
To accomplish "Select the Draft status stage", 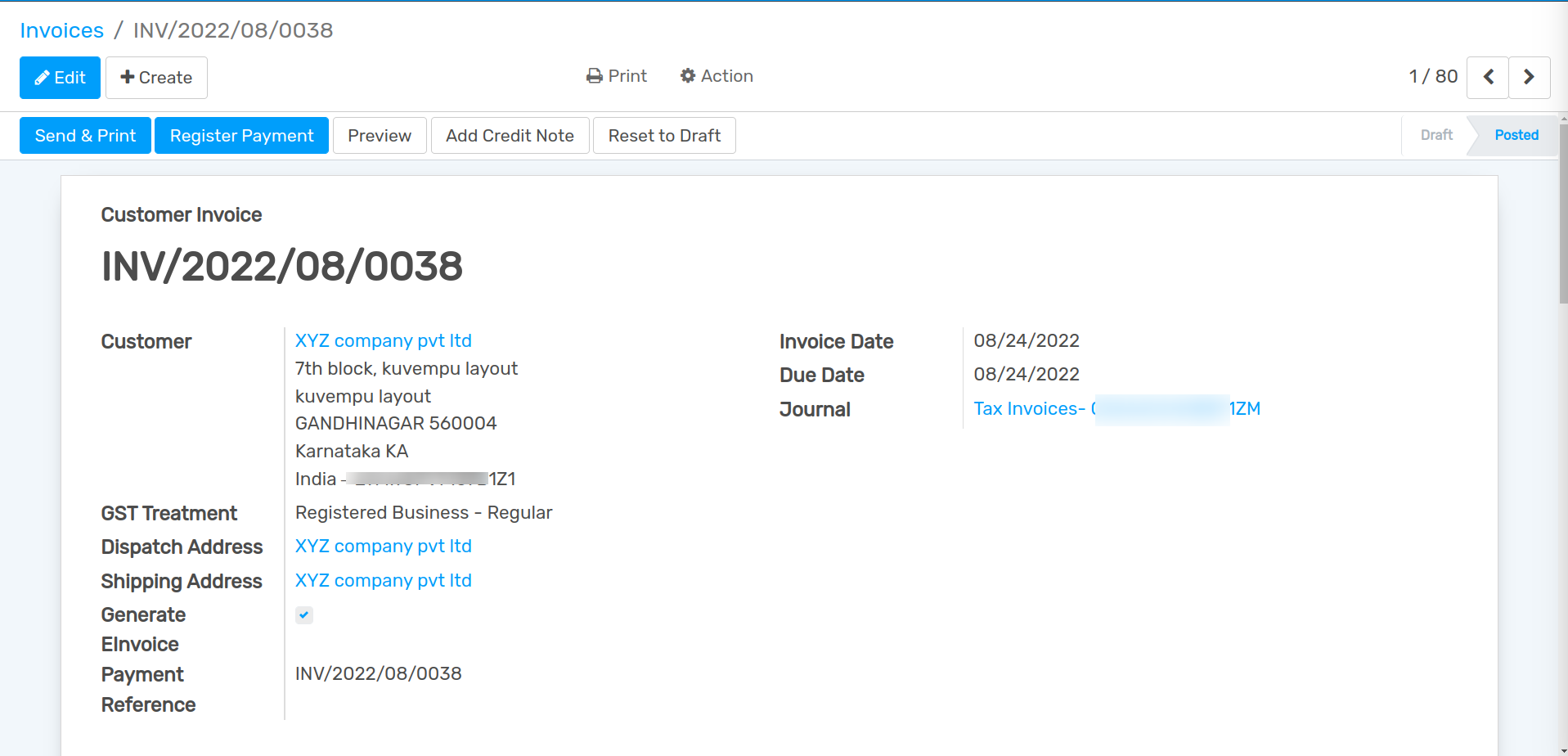I will (1436, 135).
